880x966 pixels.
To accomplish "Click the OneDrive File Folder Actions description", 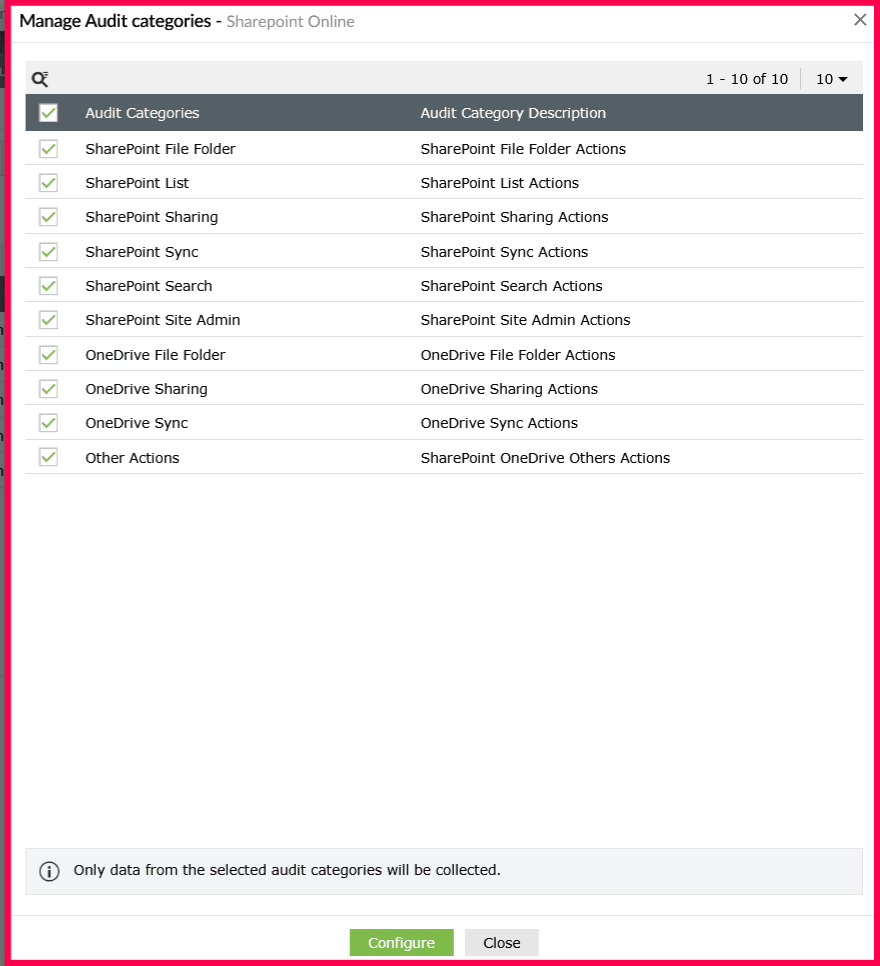I will (x=518, y=355).
